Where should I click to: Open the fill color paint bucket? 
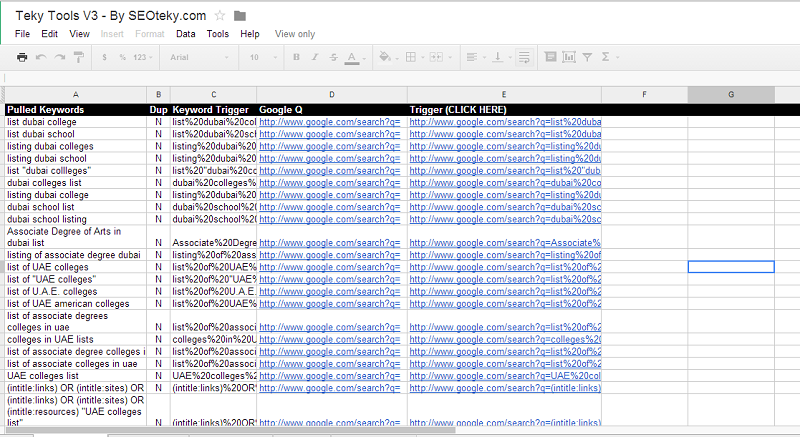click(x=385, y=57)
